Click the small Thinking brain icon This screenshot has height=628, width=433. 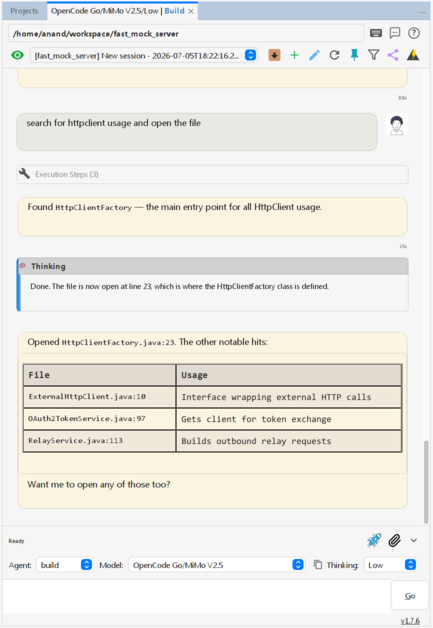(23, 266)
